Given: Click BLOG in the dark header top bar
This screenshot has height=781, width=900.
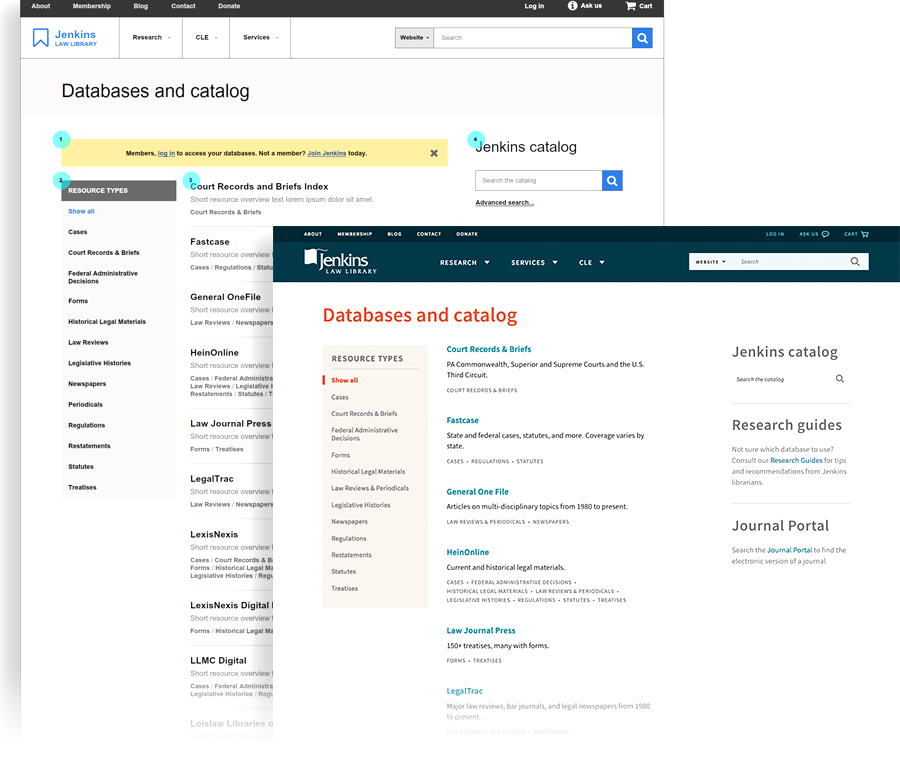Looking at the screenshot, I should (394, 234).
